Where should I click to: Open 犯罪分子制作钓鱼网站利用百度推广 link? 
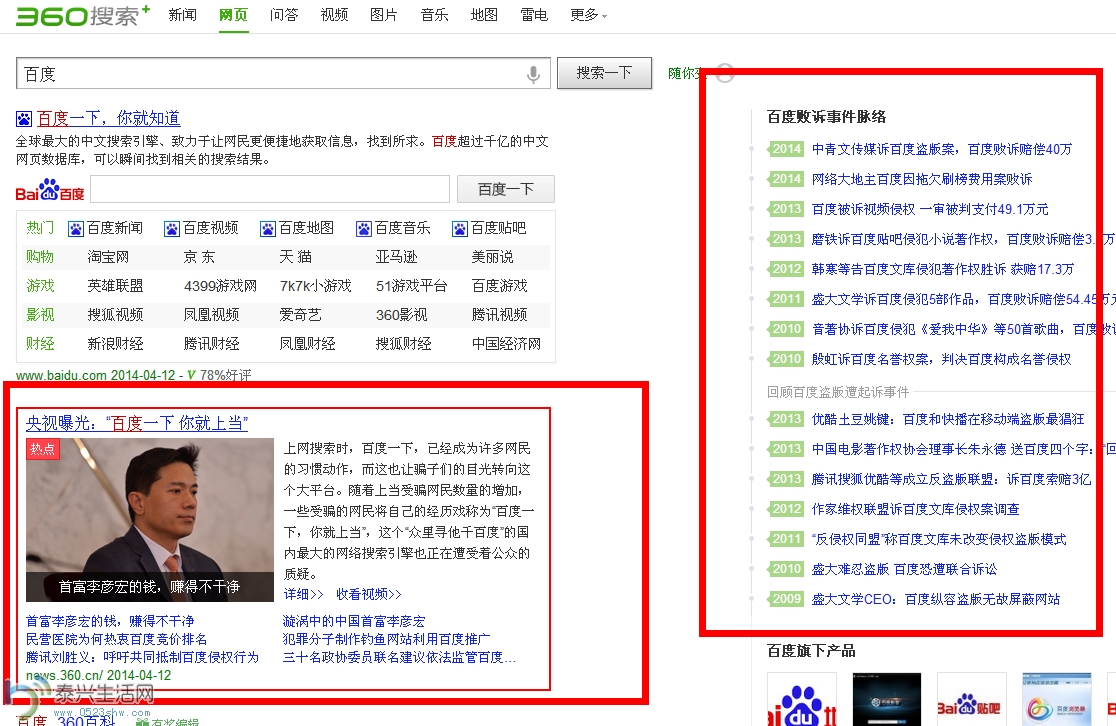386,639
